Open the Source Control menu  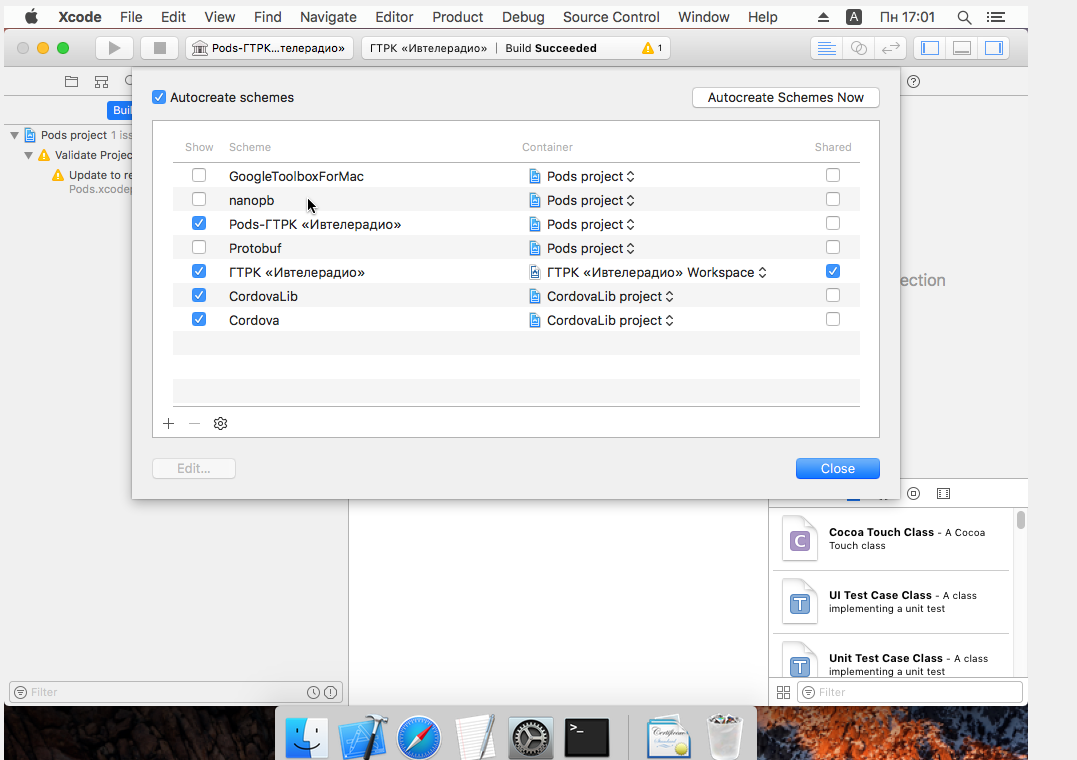tap(610, 16)
